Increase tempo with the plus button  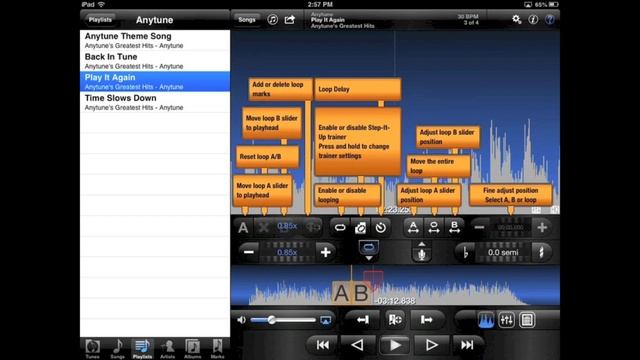pos(325,252)
